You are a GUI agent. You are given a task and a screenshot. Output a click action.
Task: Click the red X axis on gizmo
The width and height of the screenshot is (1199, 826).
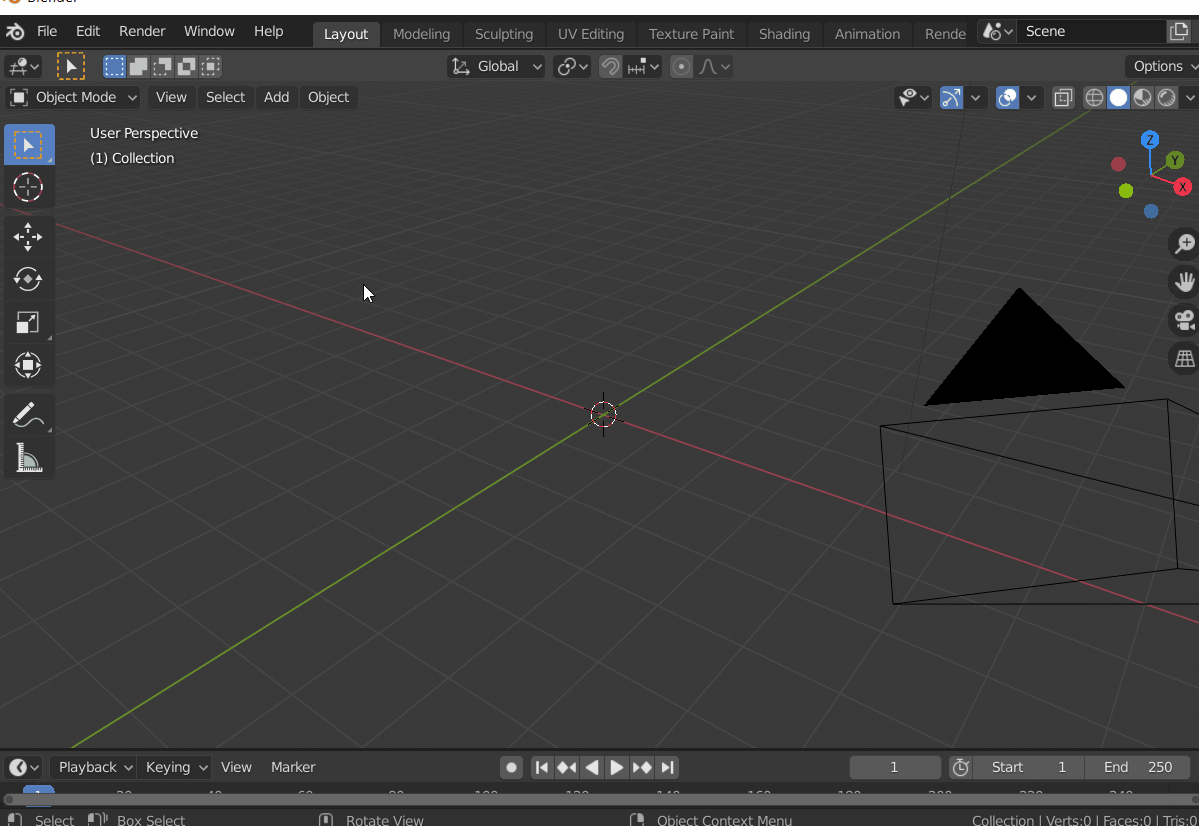pyautogui.click(x=1183, y=187)
